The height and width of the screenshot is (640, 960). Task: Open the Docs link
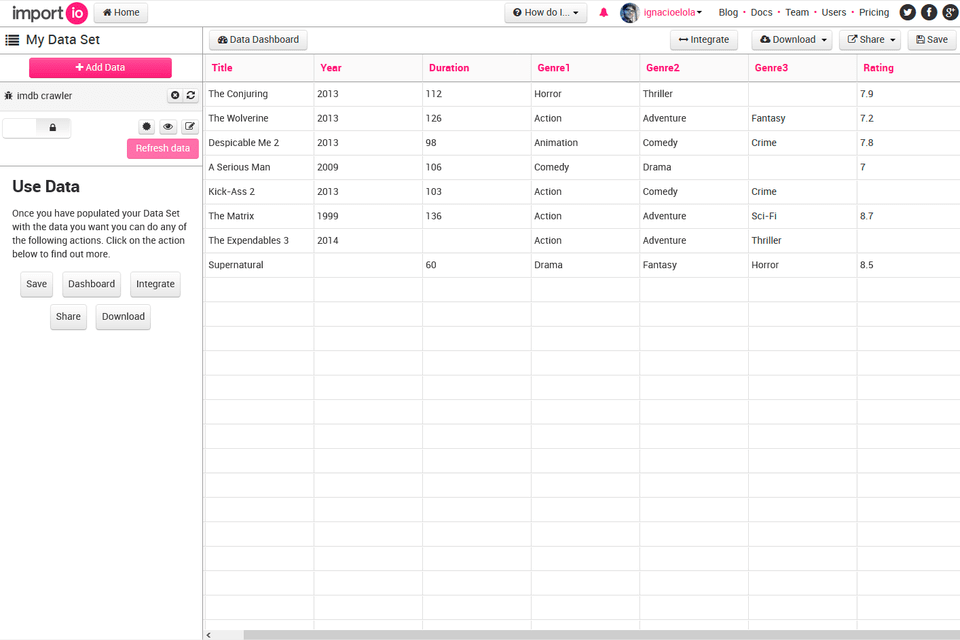[762, 12]
